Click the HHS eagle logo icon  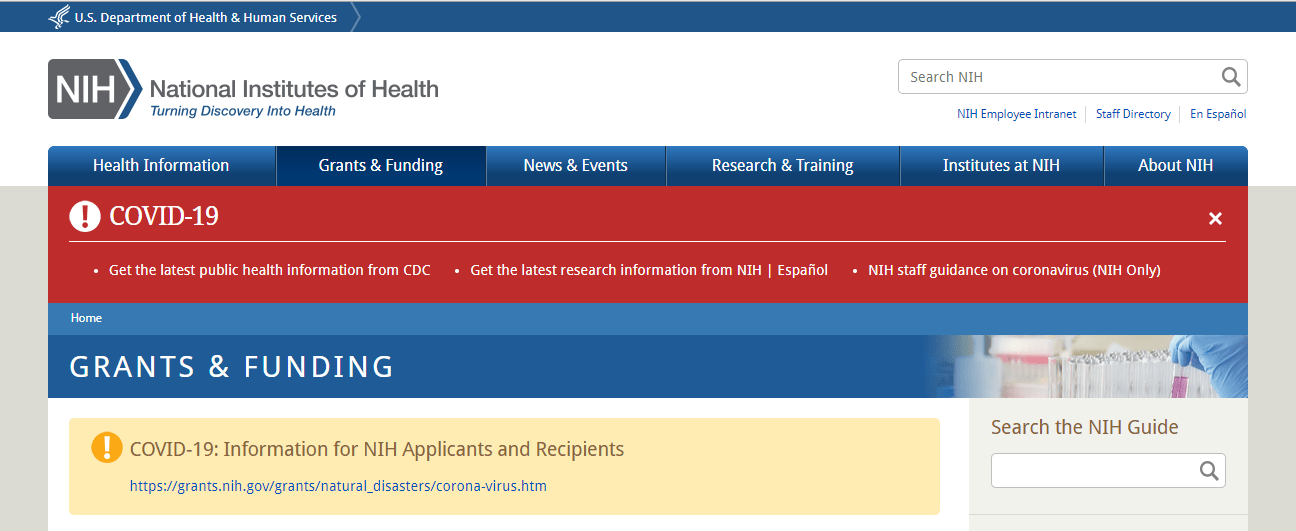point(59,17)
